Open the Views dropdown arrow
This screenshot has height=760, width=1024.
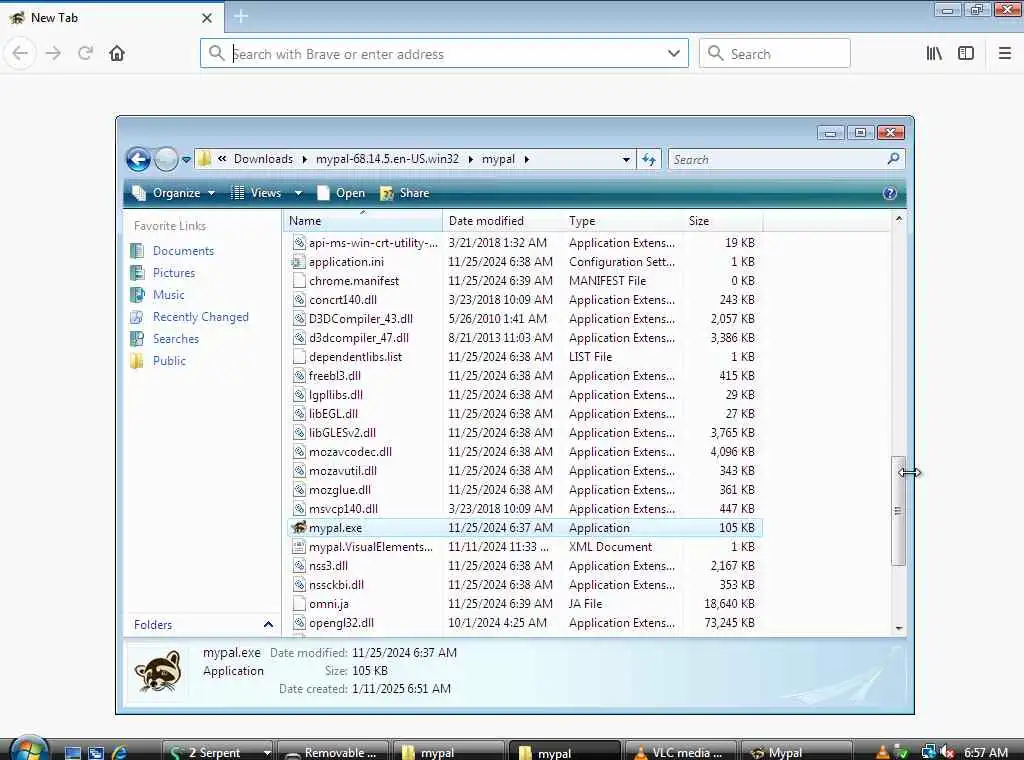click(x=298, y=193)
